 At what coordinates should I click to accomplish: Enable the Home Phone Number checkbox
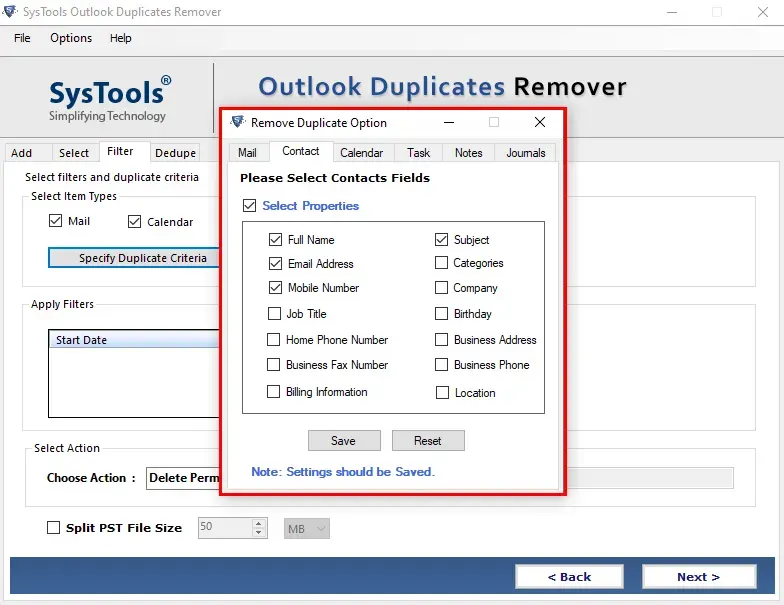coord(274,340)
